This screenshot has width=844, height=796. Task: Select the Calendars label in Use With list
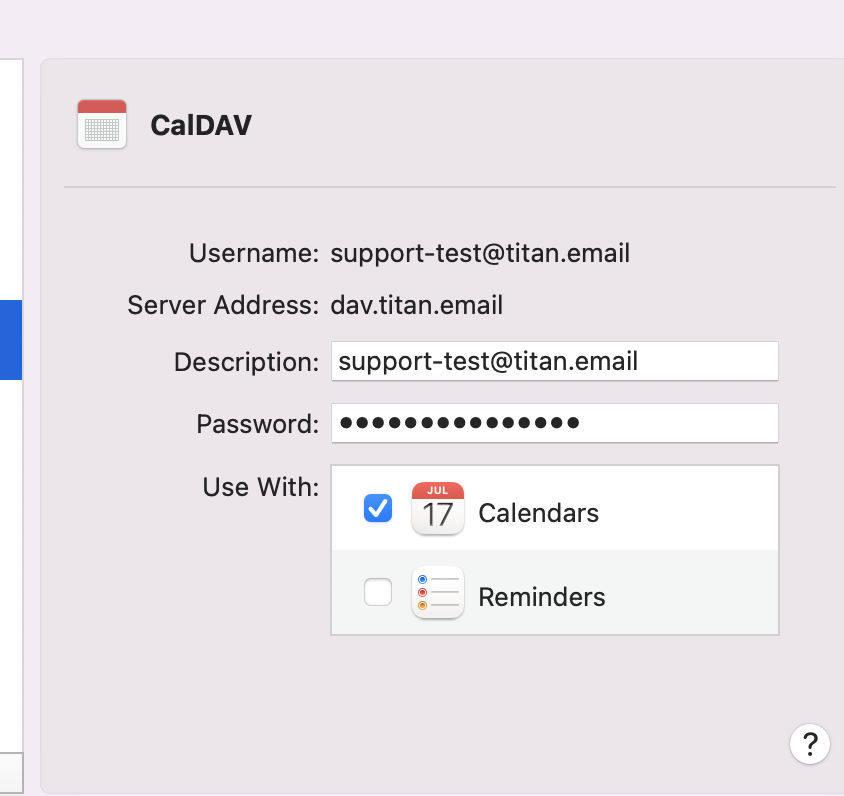pyautogui.click(x=538, y=513)
